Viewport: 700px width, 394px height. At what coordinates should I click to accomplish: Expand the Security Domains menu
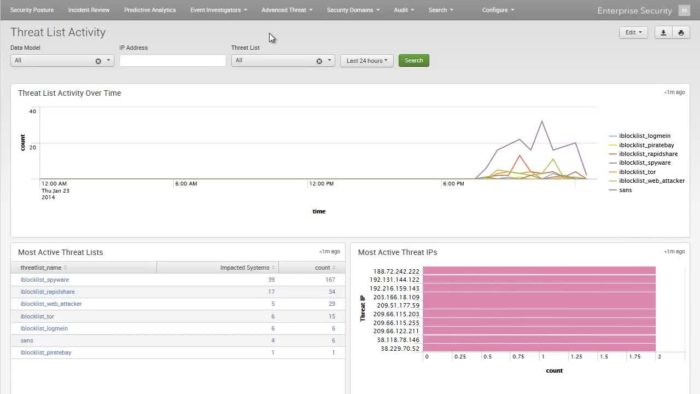(353, 10)
